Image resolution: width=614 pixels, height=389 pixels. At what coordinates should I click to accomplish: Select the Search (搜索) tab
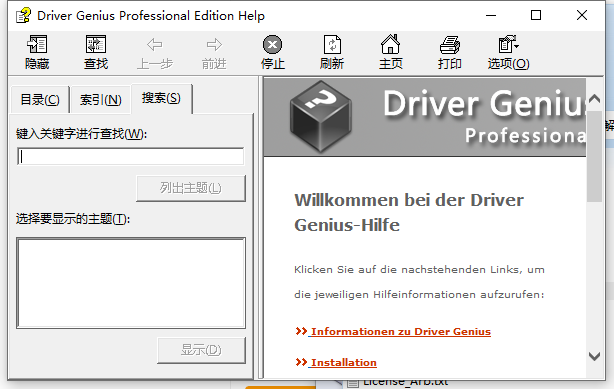tap(161, 98)
